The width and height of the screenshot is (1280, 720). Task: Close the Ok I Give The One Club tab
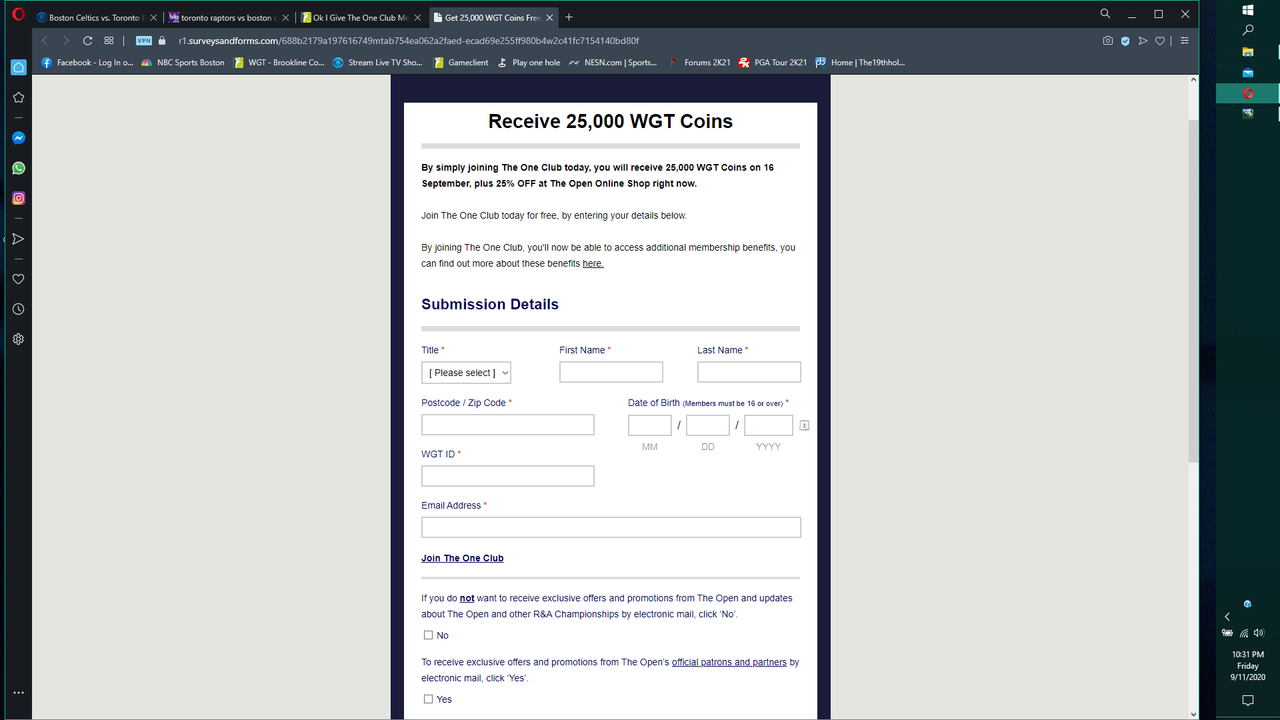click(418, 18)
